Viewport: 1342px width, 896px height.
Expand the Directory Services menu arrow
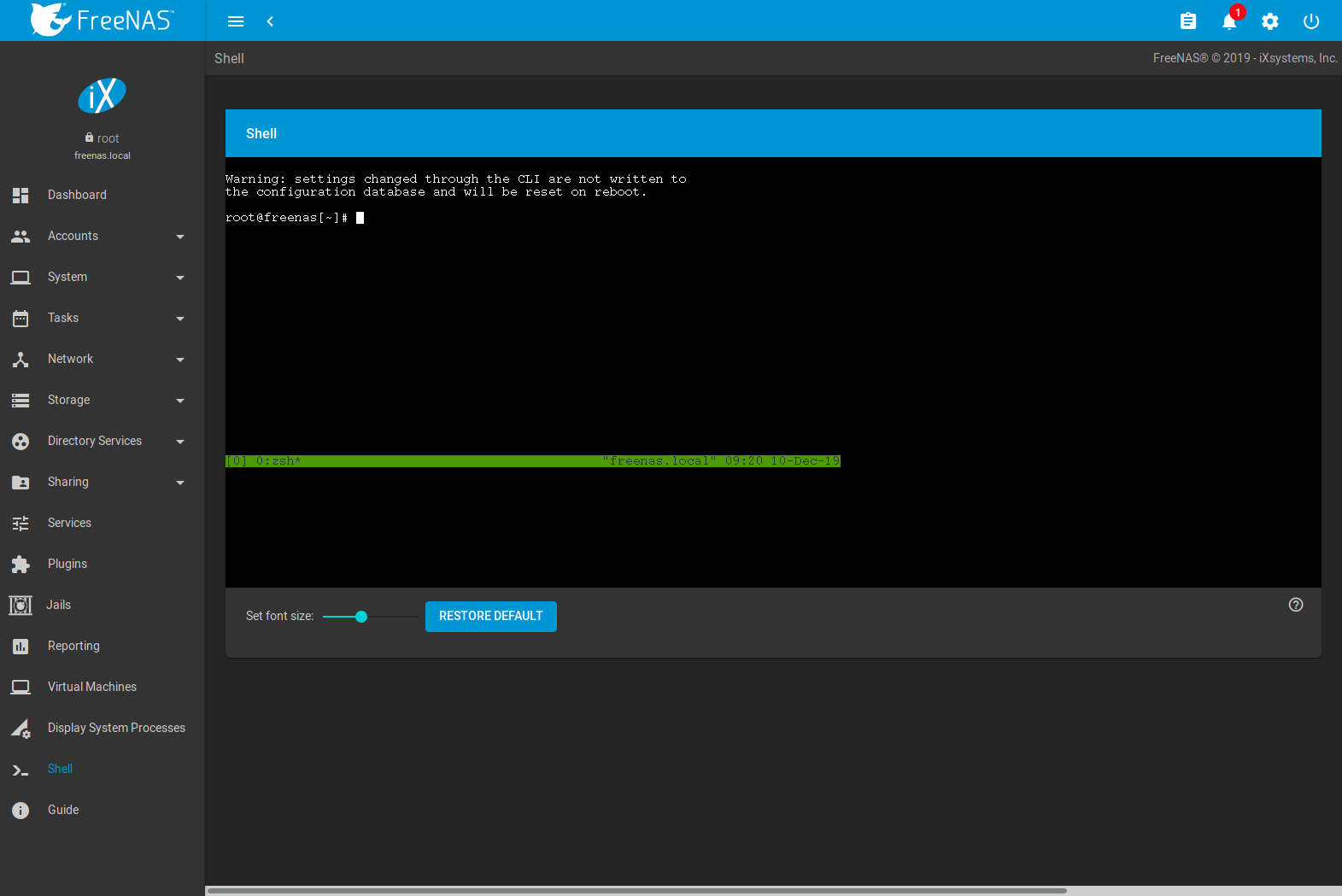[180, 442]
